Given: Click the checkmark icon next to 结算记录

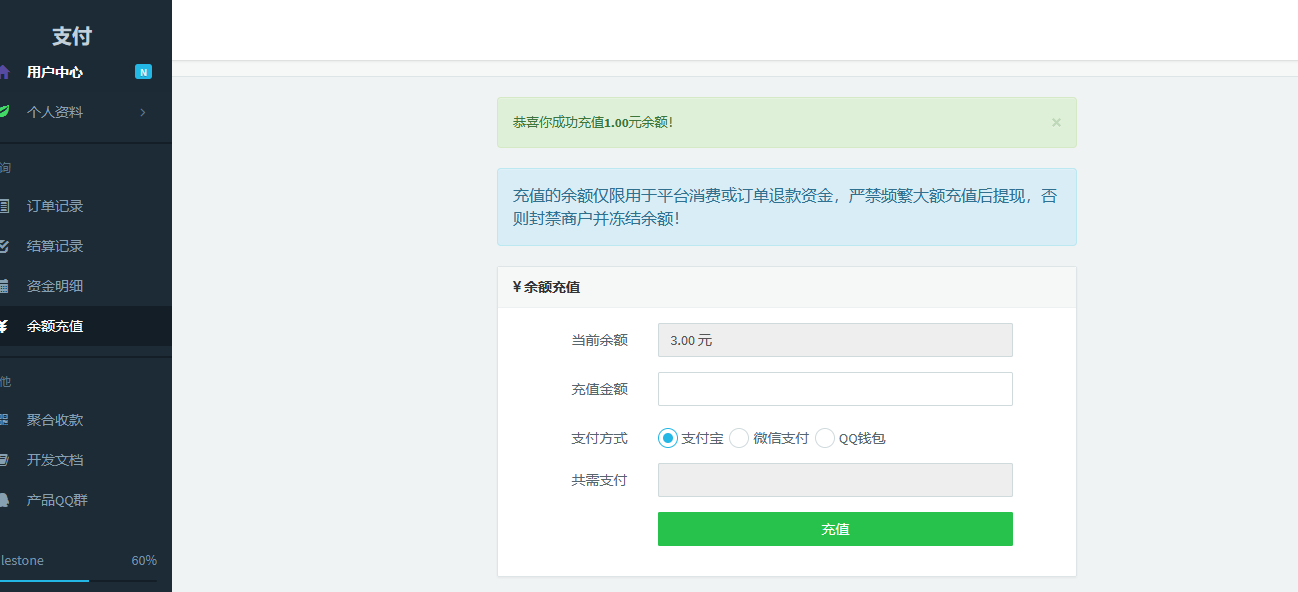Looking at the screenshot, I should pos(4,246).
